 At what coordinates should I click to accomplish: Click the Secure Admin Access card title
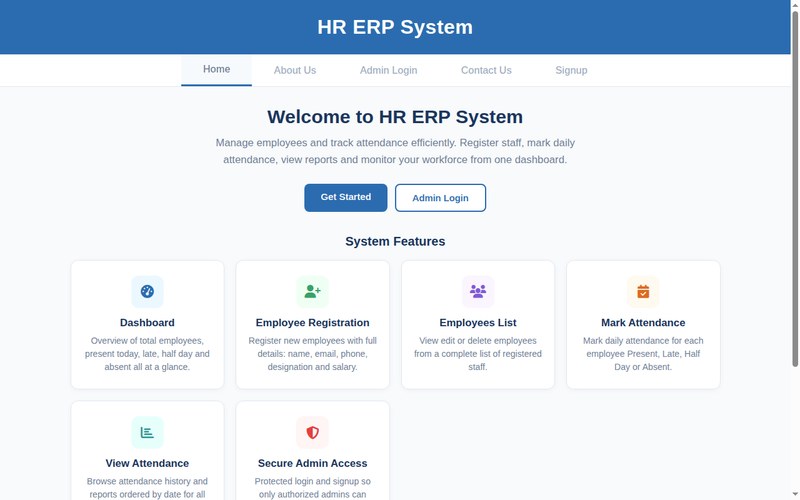point(313,463)
